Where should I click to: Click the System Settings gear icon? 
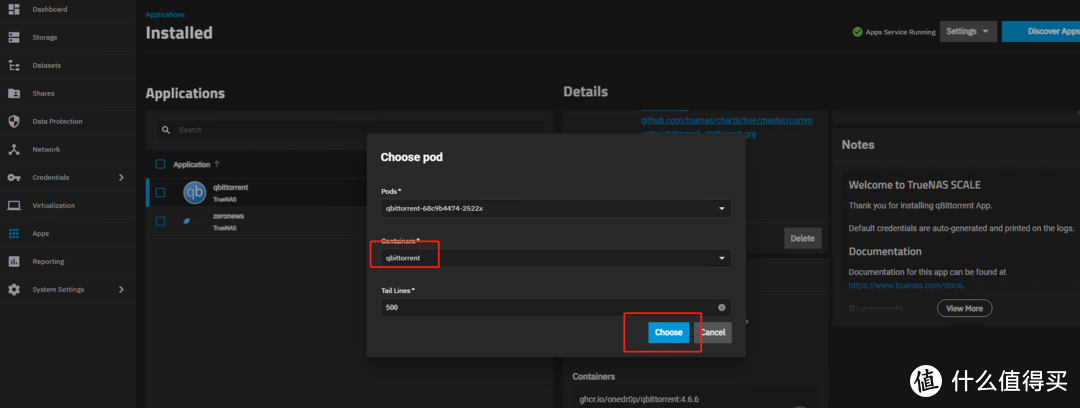click(x=14, y=289)
